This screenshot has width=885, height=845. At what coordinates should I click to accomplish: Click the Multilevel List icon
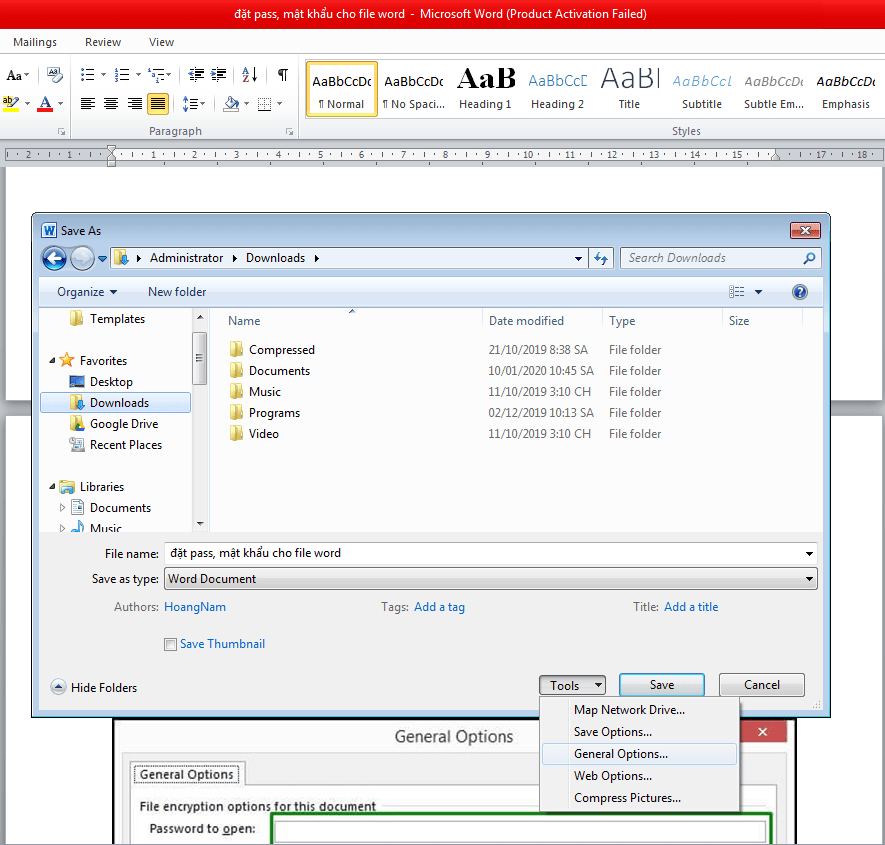(156, 75)
